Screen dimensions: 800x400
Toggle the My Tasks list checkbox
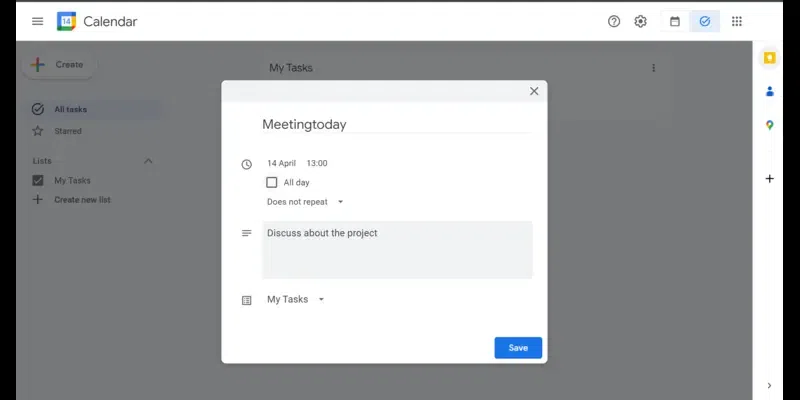click(x=38, y=181)
